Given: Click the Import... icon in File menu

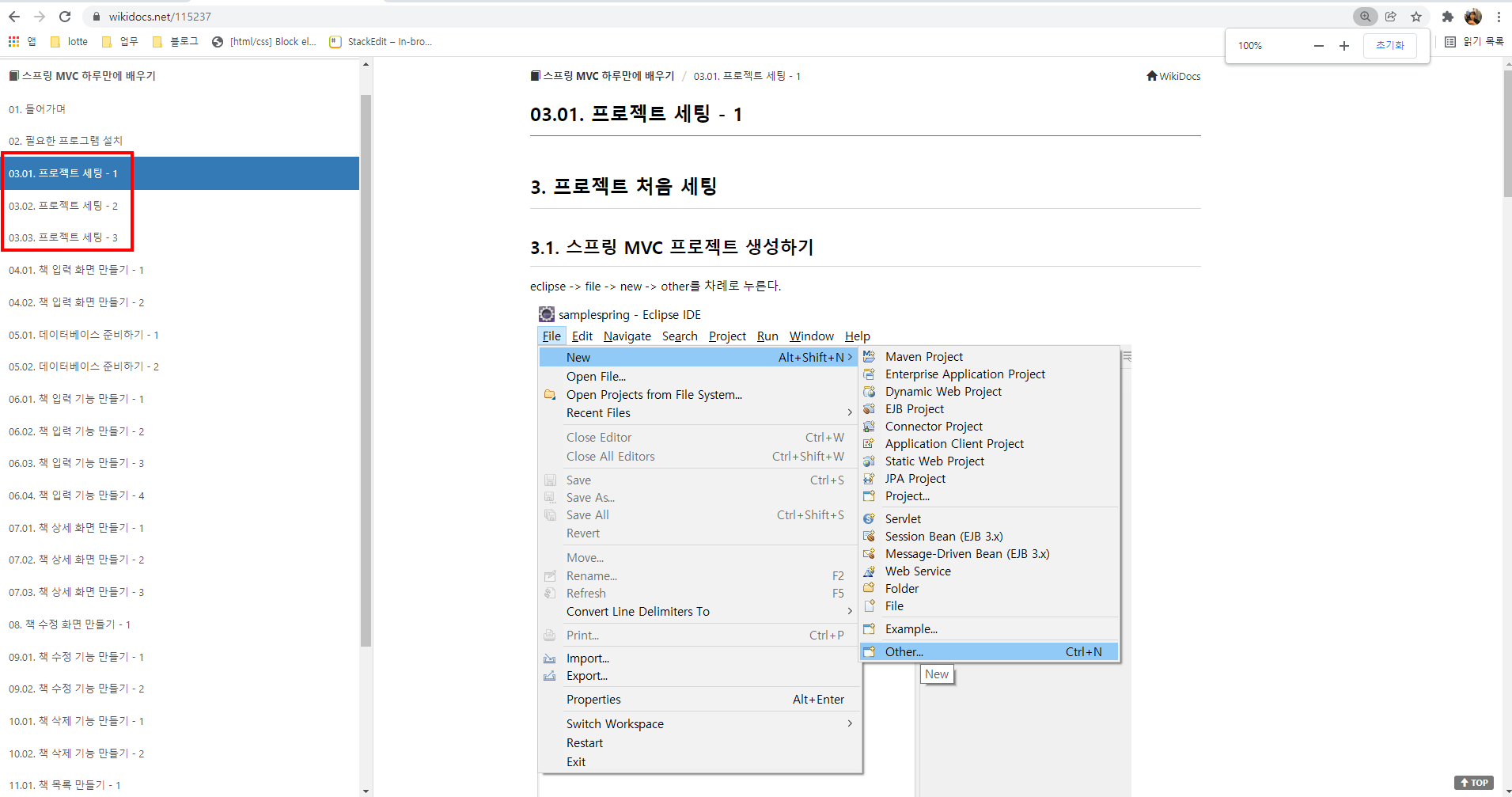Looking at the screenshot, I should click(x=550, y=658).
